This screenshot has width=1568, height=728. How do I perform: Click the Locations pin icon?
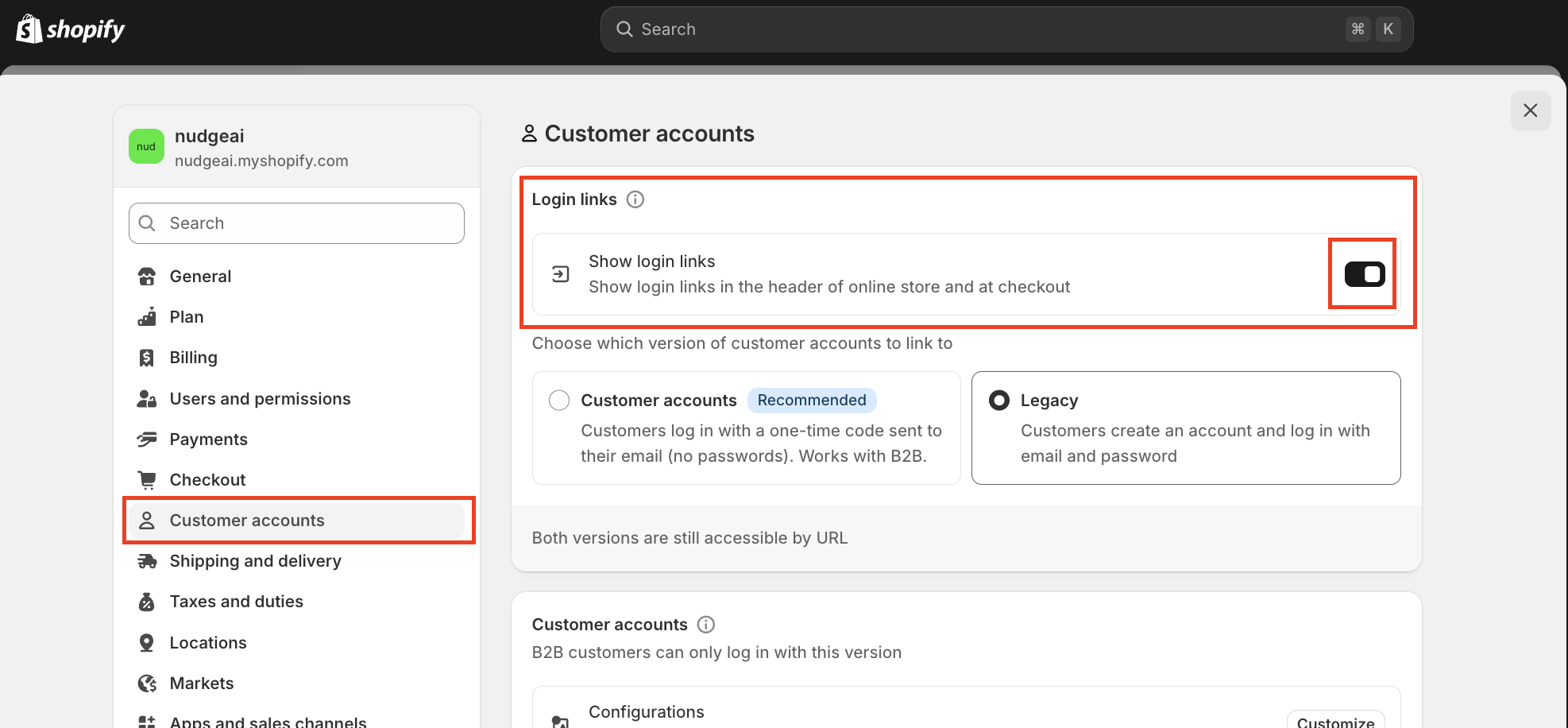click(x=147, y=643)
